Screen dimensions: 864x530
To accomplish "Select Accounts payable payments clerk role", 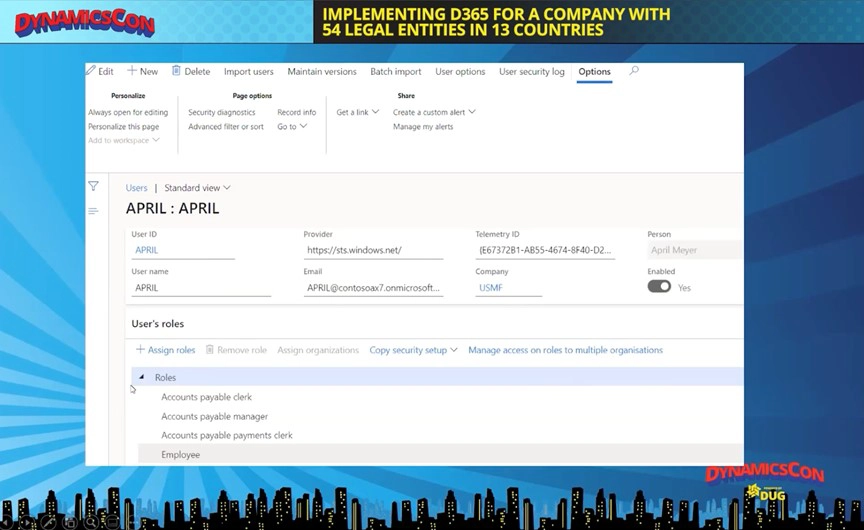I will pyautogui.click(x=226, y=435).
